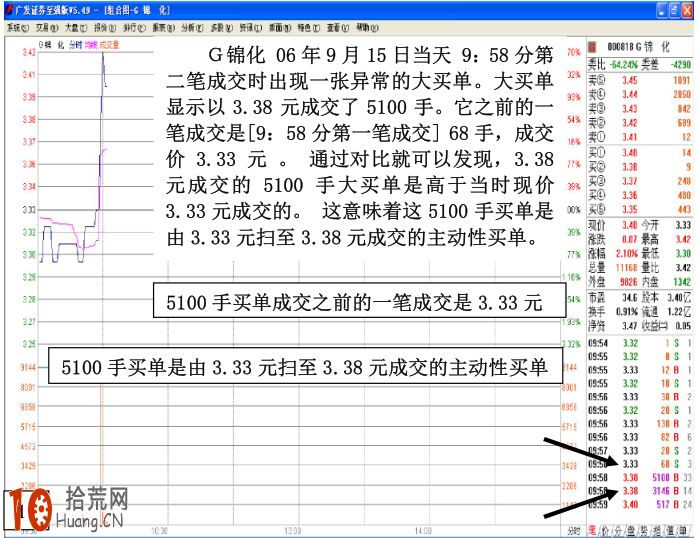Open the 系统 menu
699x538 pixels.
pos(18,28)
